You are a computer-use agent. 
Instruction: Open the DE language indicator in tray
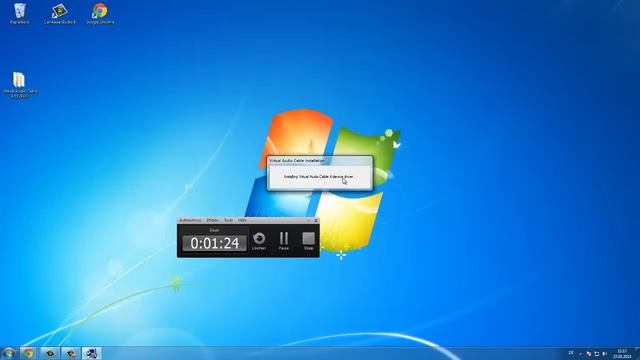pos(571,353)
